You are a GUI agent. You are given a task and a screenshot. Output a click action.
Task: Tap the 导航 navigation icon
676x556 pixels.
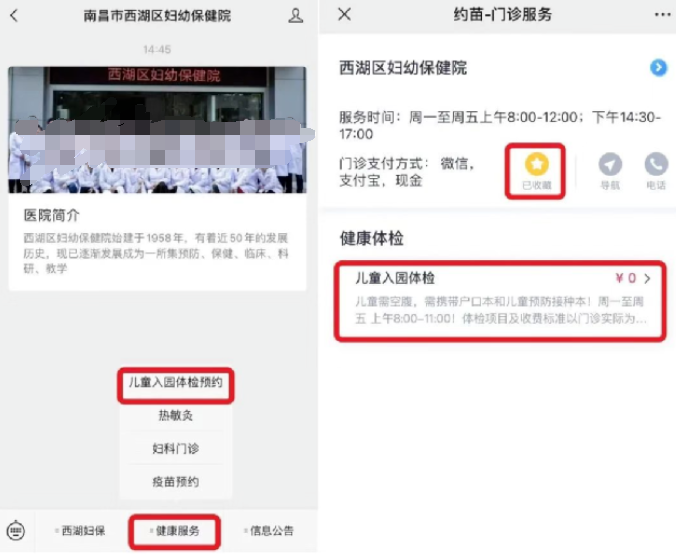610,171
